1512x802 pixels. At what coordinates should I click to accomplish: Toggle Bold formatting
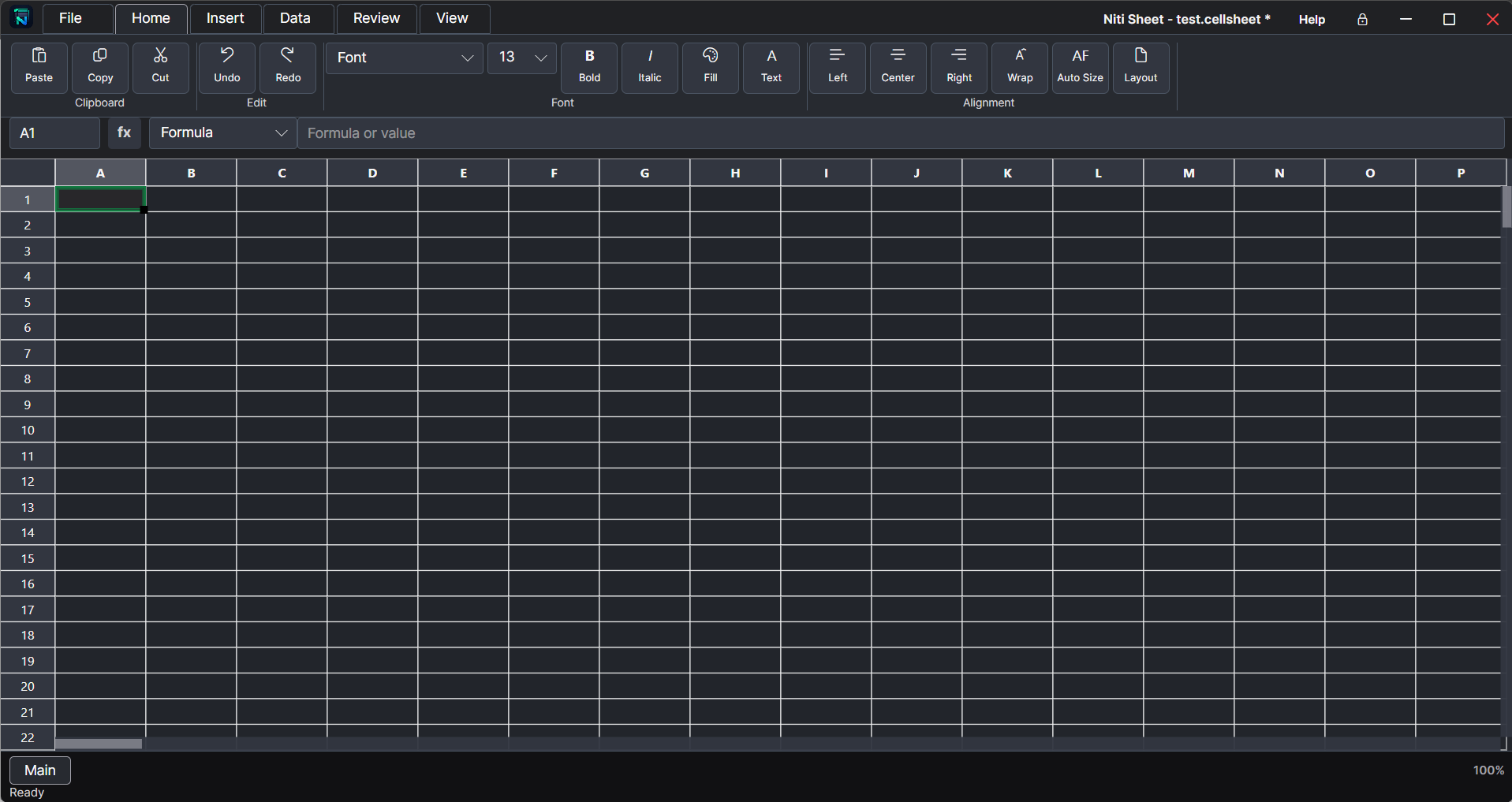click(589, 67)
